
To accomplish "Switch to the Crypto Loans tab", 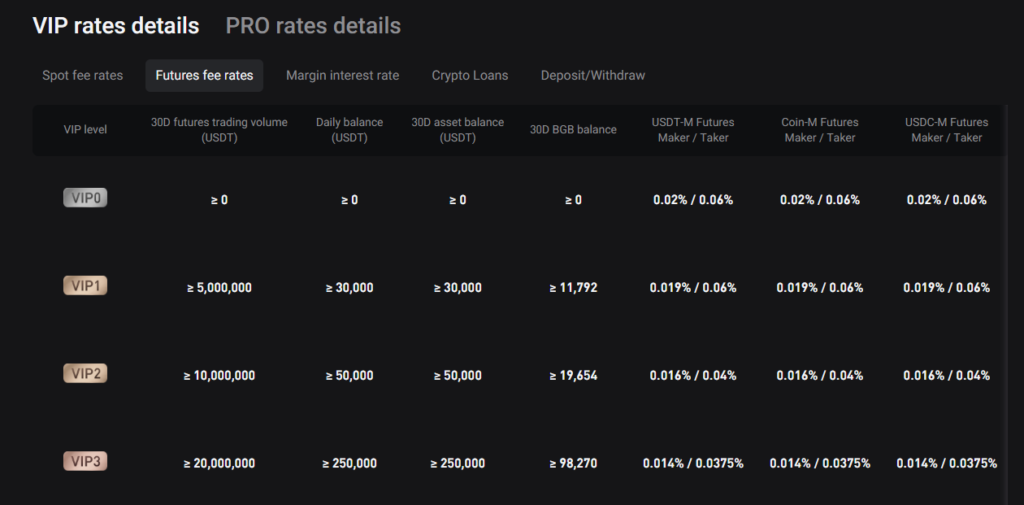I will coord(470,76).
